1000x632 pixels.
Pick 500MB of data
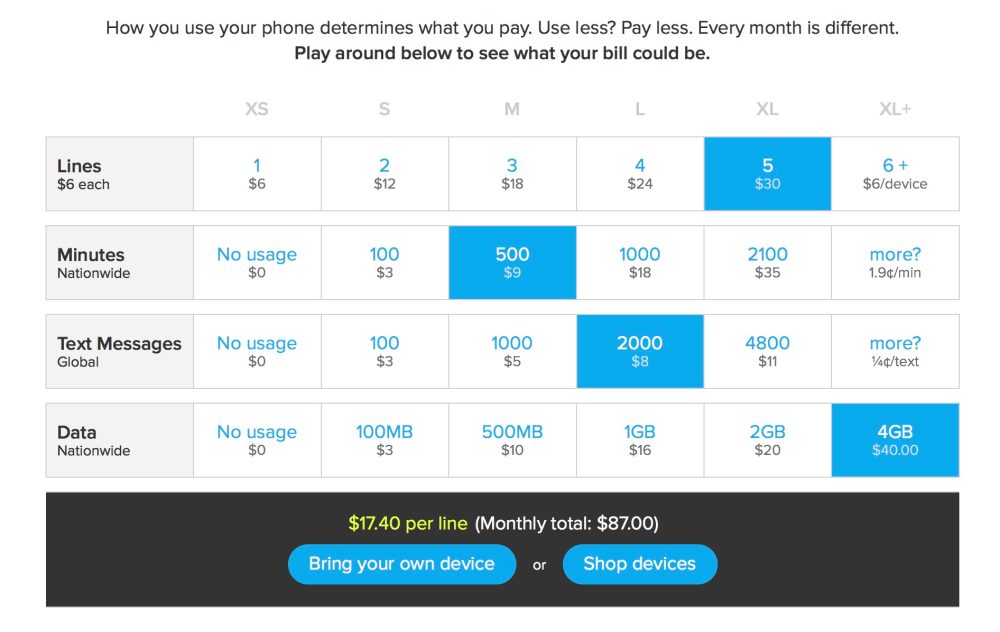(512, 440)
